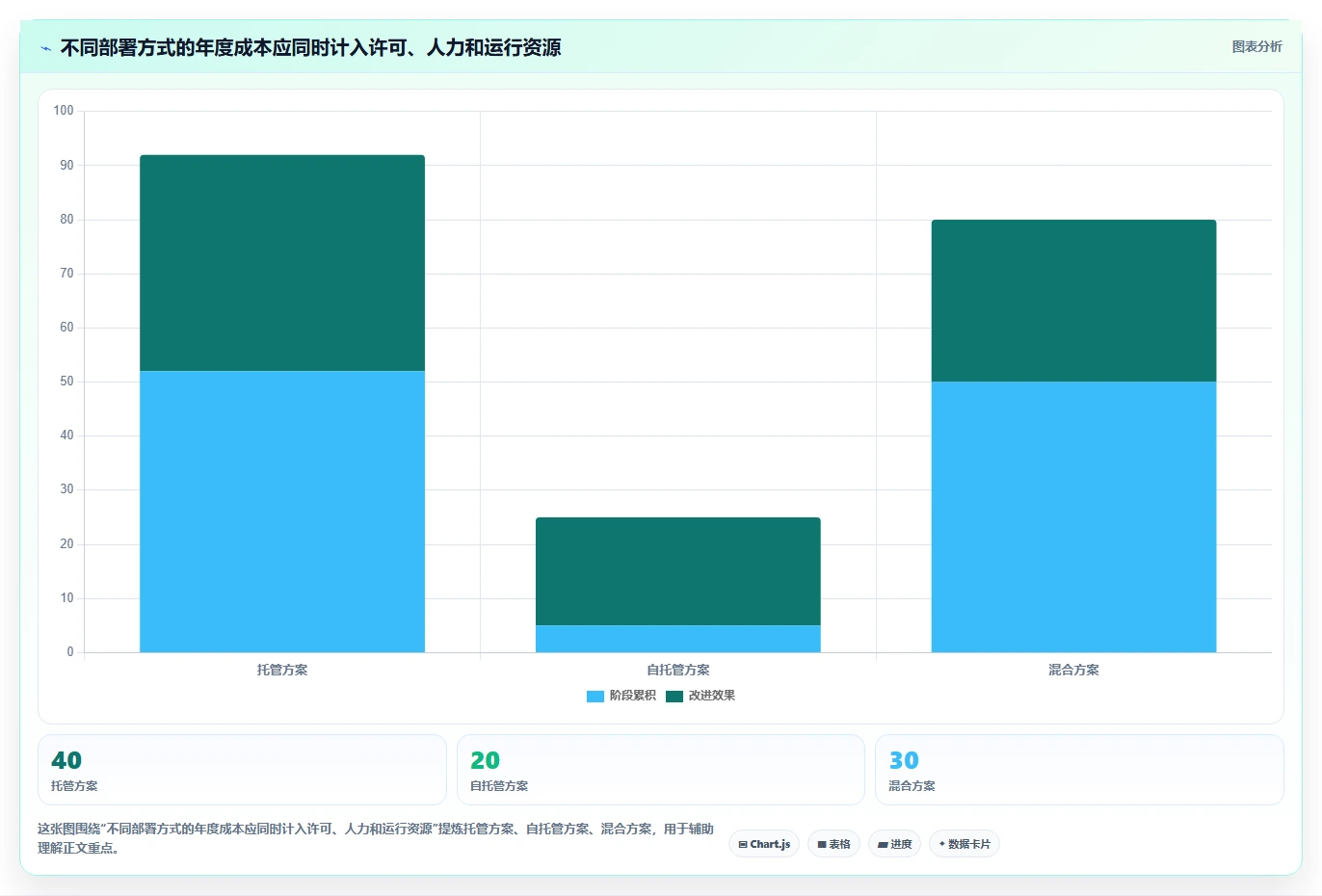
Task: Select the 数据卡片 tag
Action: pos(964,844)
